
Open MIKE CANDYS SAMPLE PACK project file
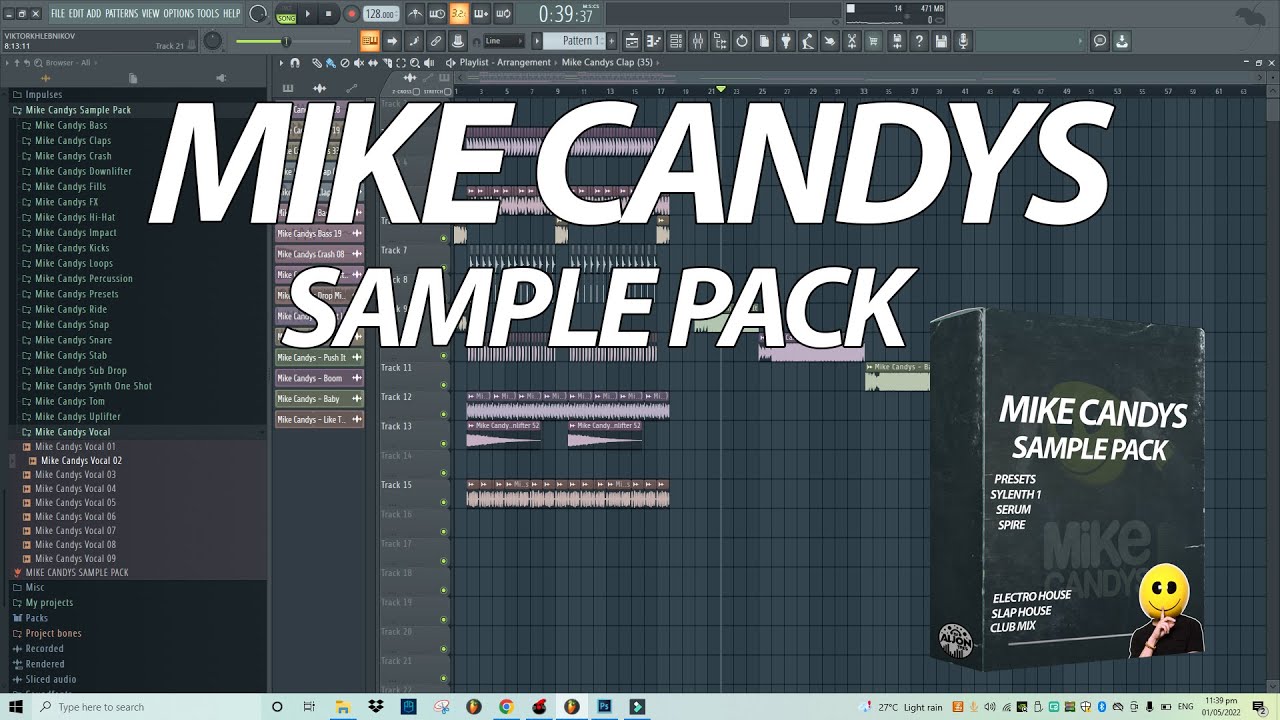[77, 573]
